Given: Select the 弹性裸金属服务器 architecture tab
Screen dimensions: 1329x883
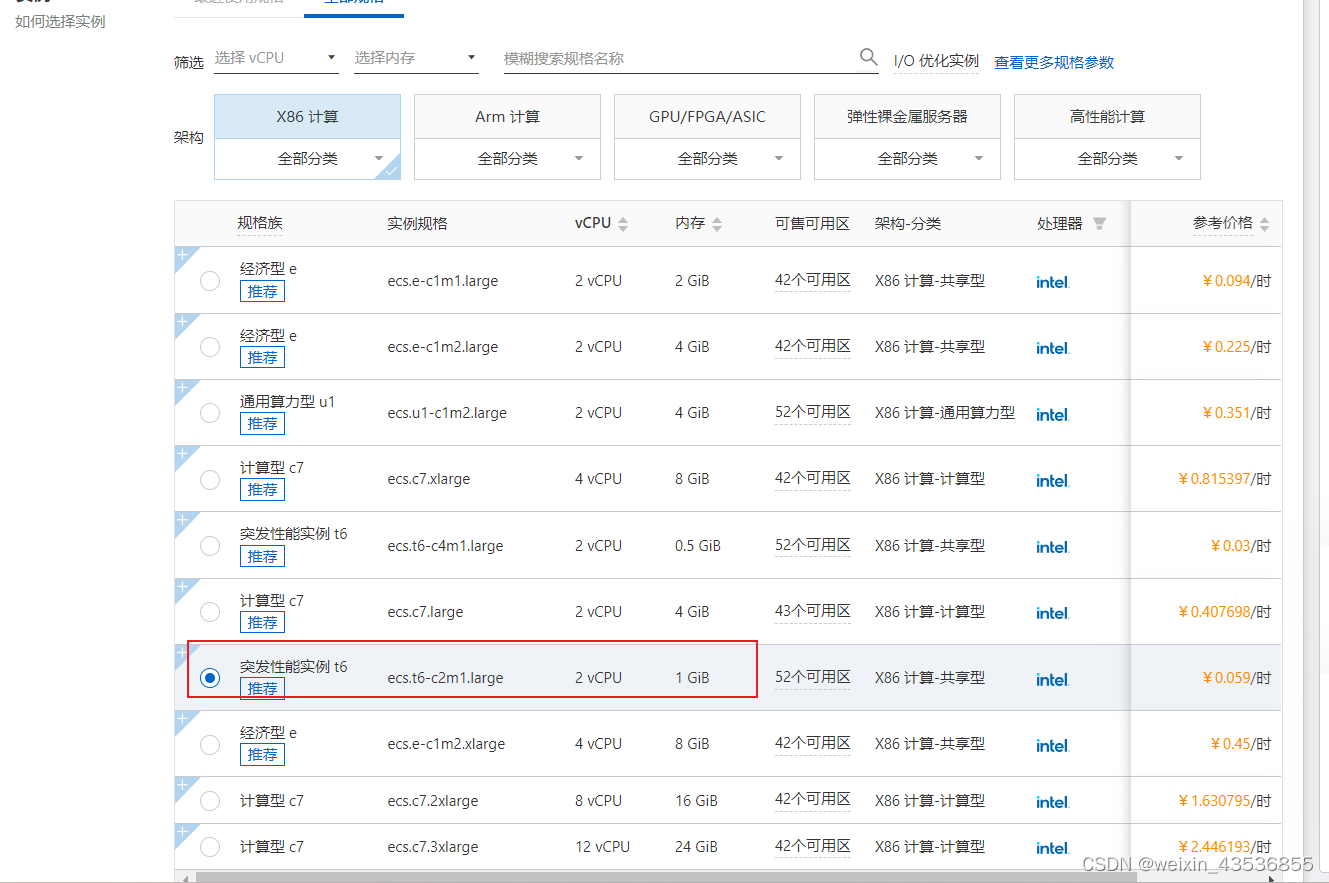Looking at the screenshot, I should coord(907,117).
